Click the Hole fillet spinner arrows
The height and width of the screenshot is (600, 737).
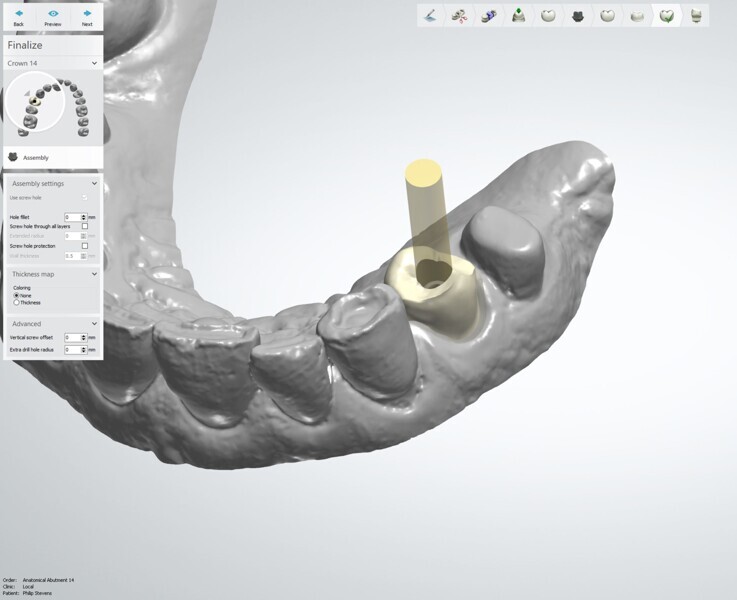pyautogui.click(x=84, y=217)
